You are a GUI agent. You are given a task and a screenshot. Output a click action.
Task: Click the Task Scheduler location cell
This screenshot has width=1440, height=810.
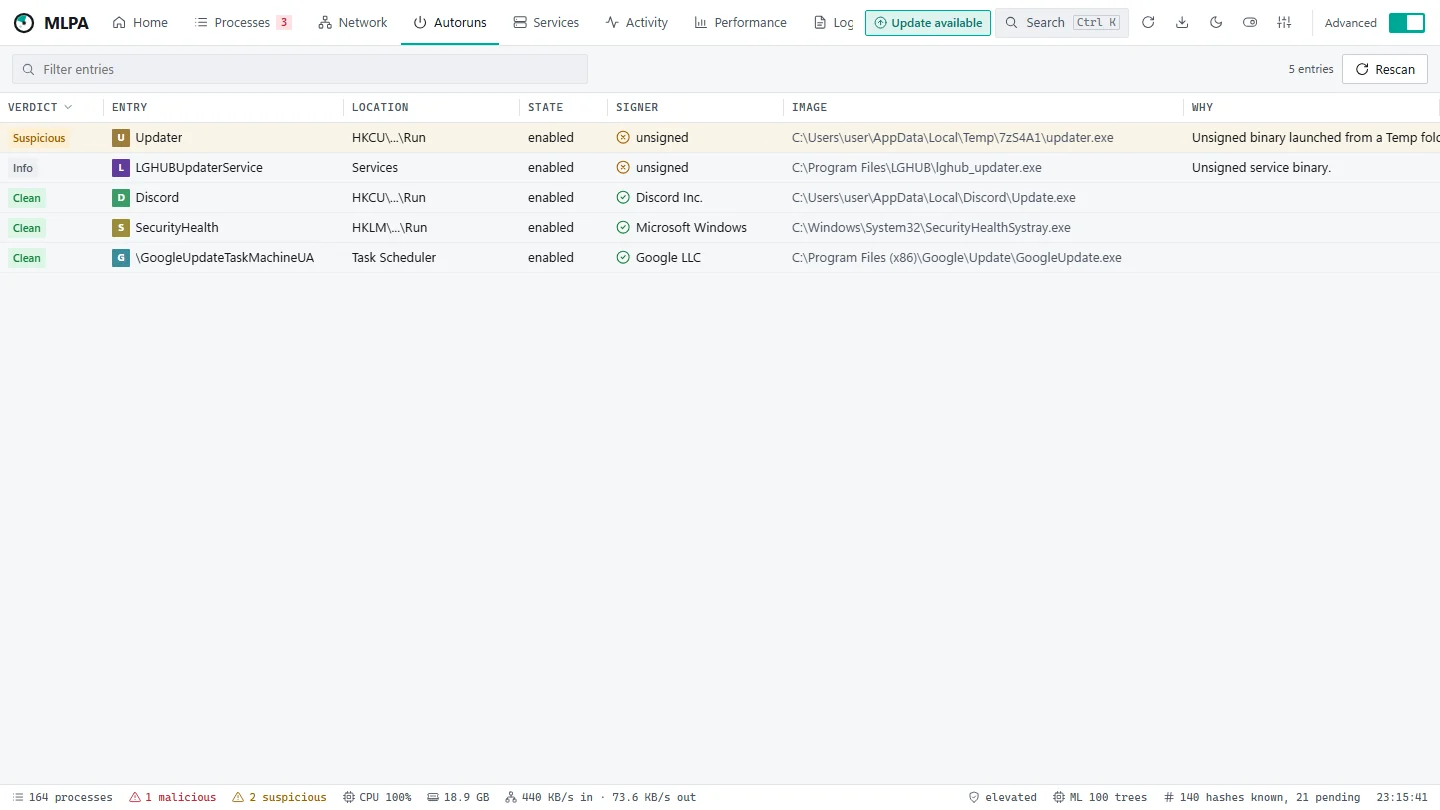coord(394,258)
